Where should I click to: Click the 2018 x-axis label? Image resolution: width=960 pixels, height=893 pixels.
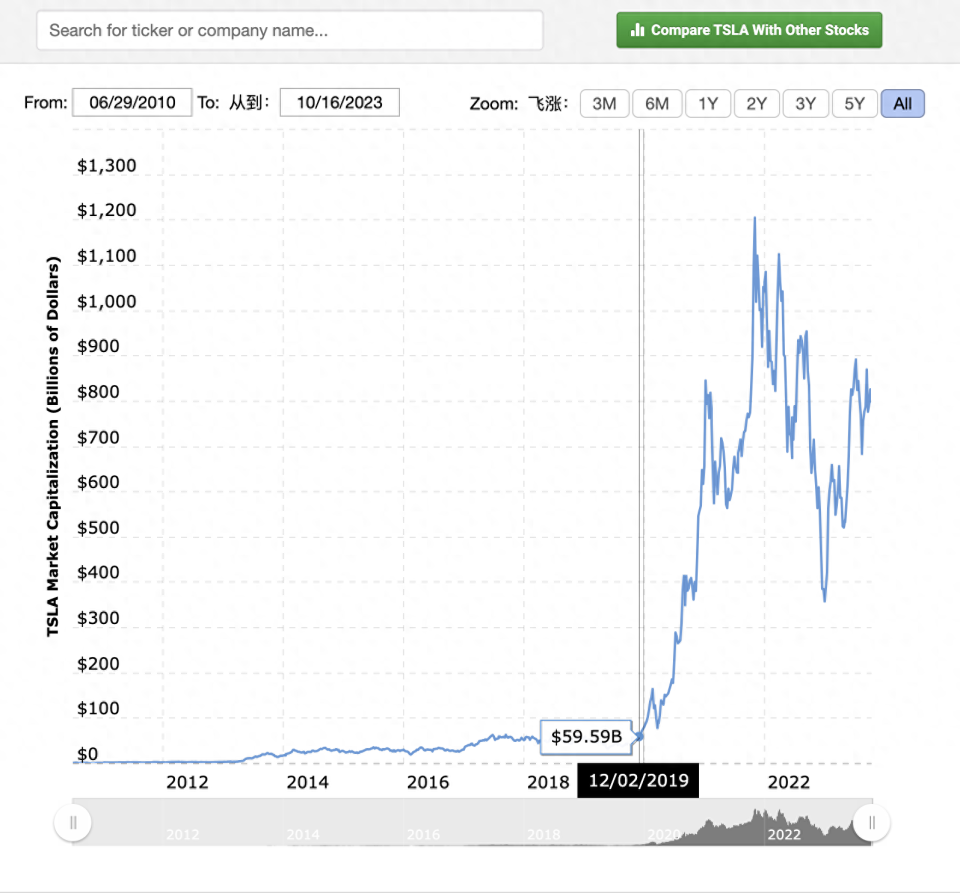(548, 782)
